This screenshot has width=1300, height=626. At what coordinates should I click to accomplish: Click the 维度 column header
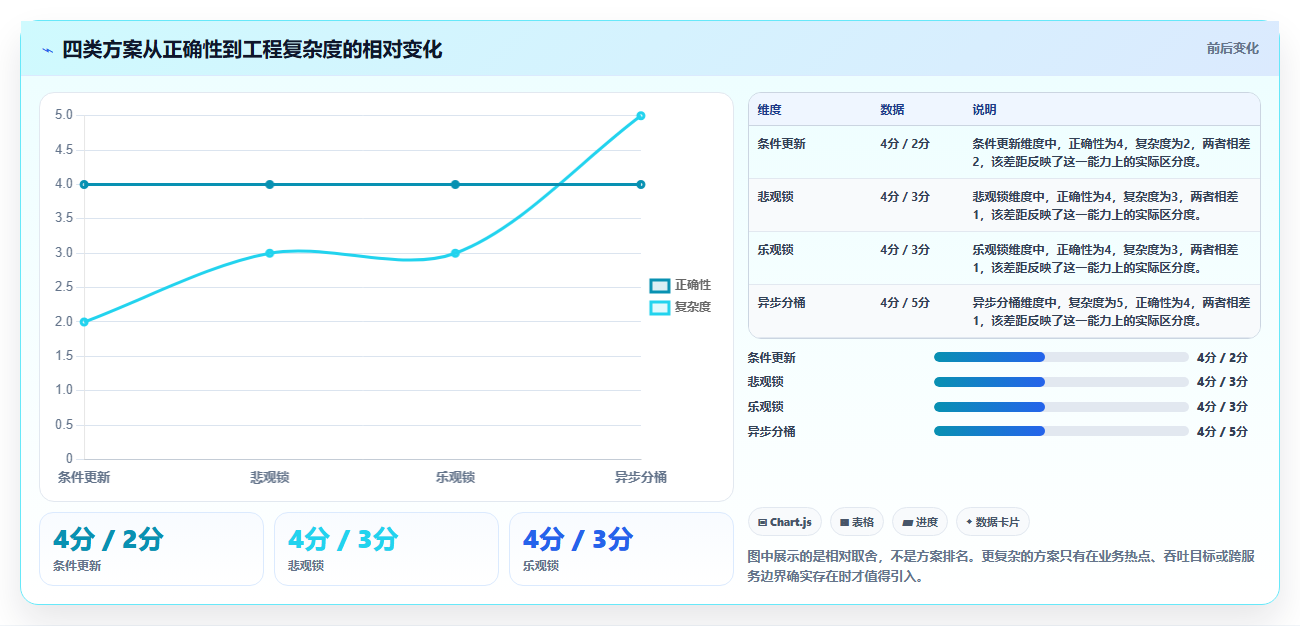pos(770,109)
